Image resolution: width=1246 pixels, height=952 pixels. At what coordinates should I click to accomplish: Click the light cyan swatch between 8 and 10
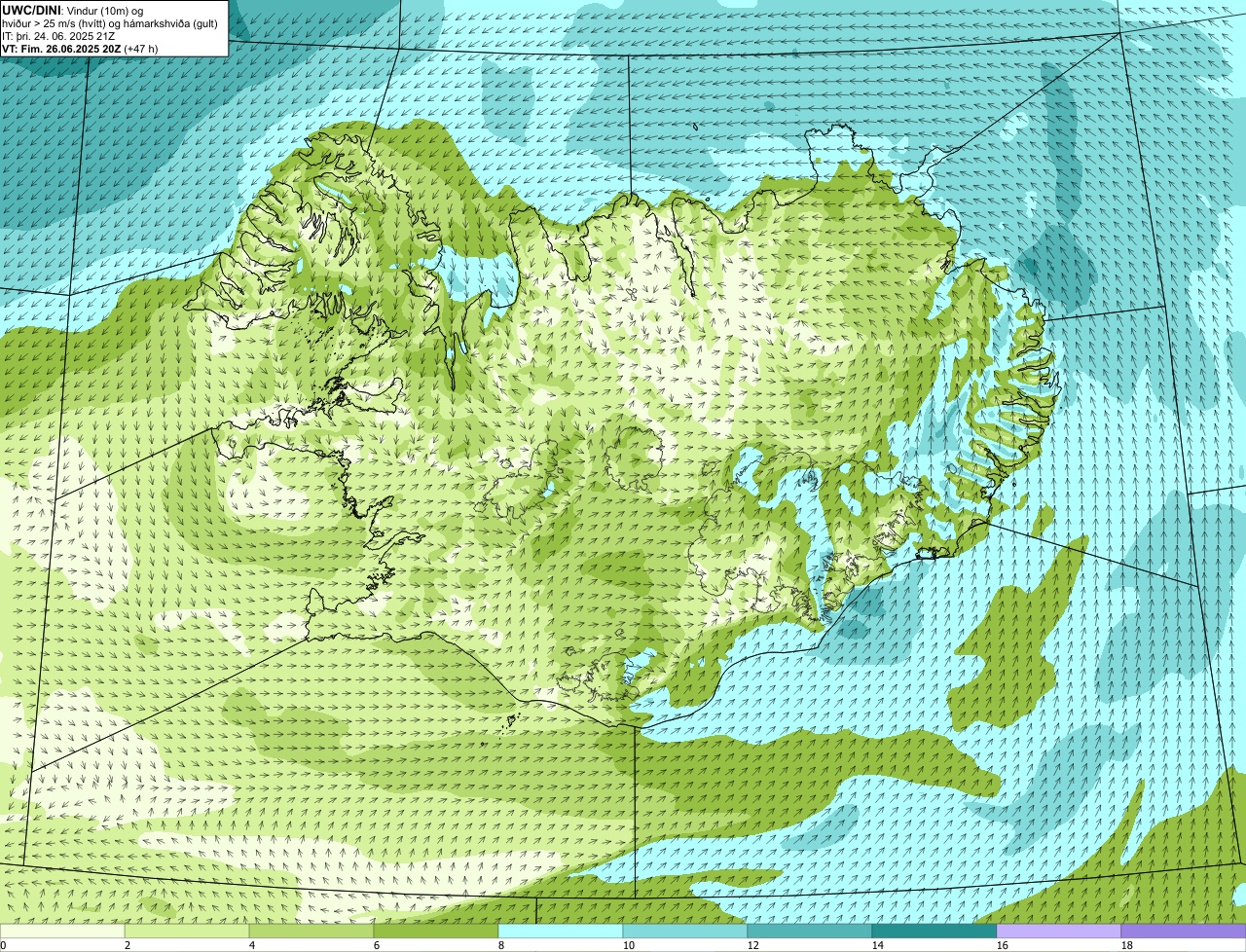point(561,932)
